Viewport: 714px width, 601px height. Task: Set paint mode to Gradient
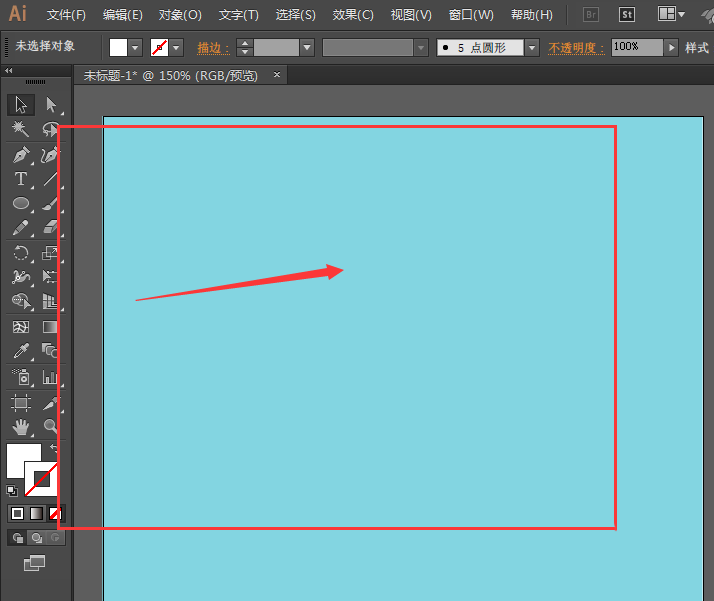(x=36, y=513)
